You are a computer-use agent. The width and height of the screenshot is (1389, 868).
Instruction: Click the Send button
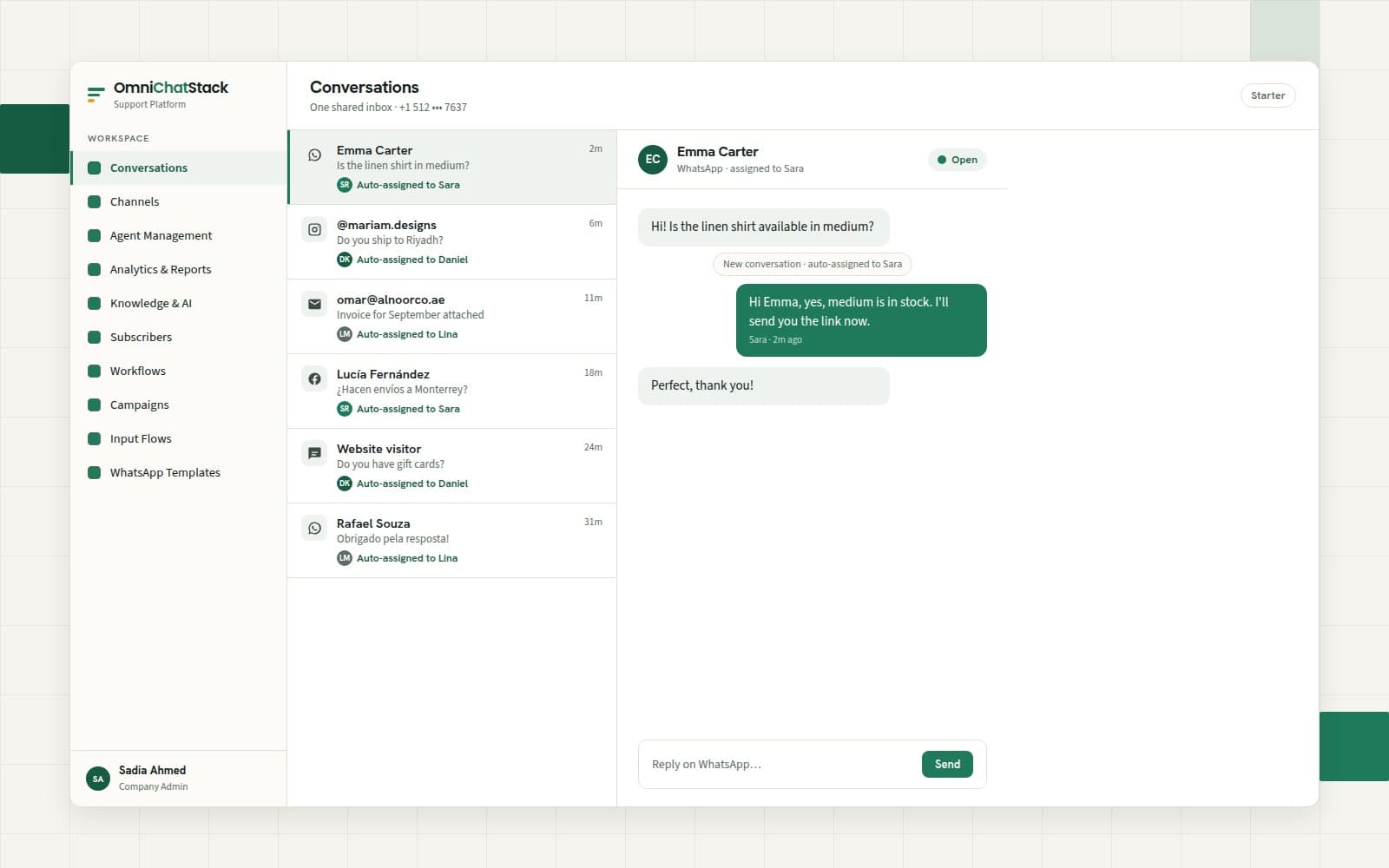(947, 764)
